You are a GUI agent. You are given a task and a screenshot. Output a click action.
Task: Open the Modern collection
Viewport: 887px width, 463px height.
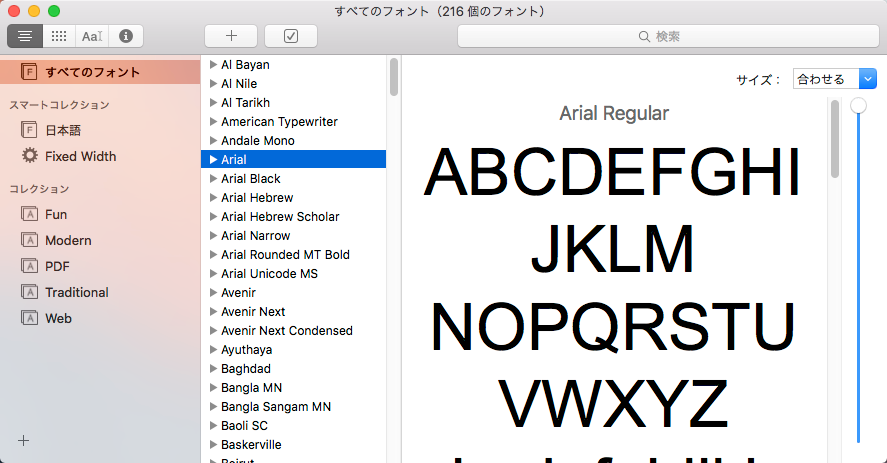[68, 241]
